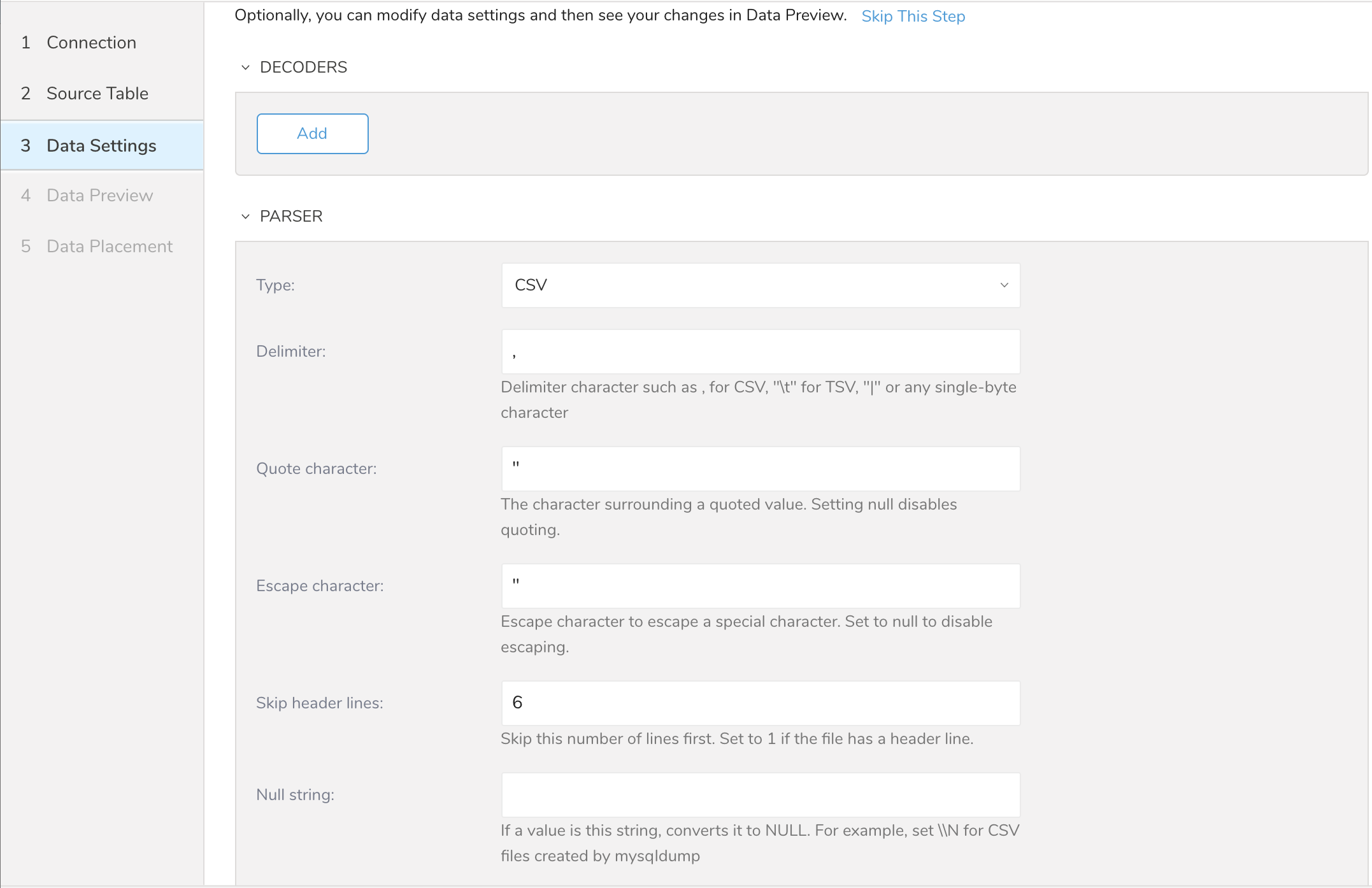Click the PARSER section heading
The image size is (1372, 888).
(x=291, y=217)
